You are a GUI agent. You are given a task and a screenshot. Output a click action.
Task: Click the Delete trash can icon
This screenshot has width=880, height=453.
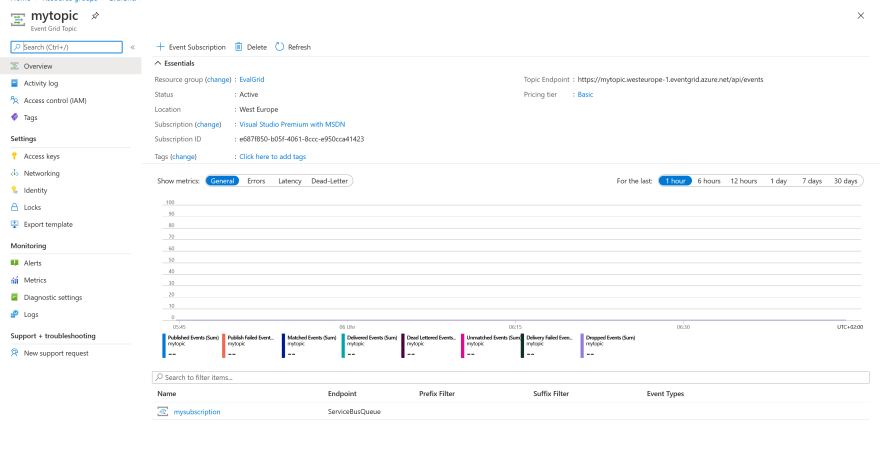pos(239,47)
